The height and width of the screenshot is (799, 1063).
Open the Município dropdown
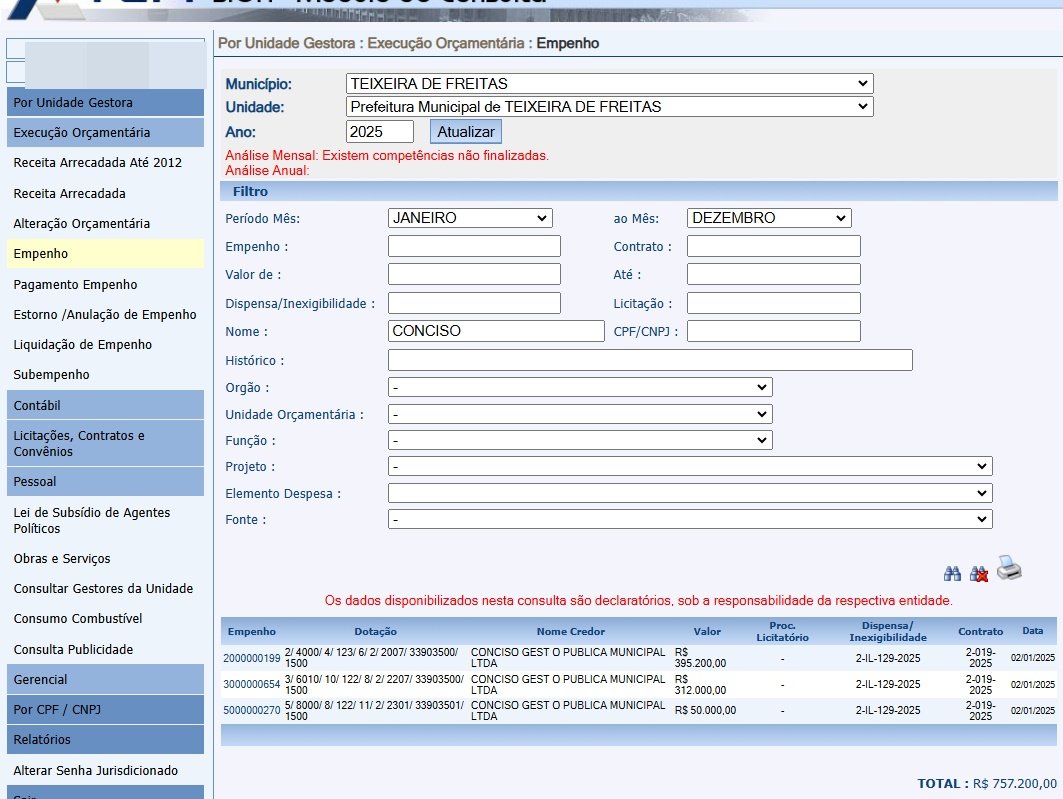[609, 84]
